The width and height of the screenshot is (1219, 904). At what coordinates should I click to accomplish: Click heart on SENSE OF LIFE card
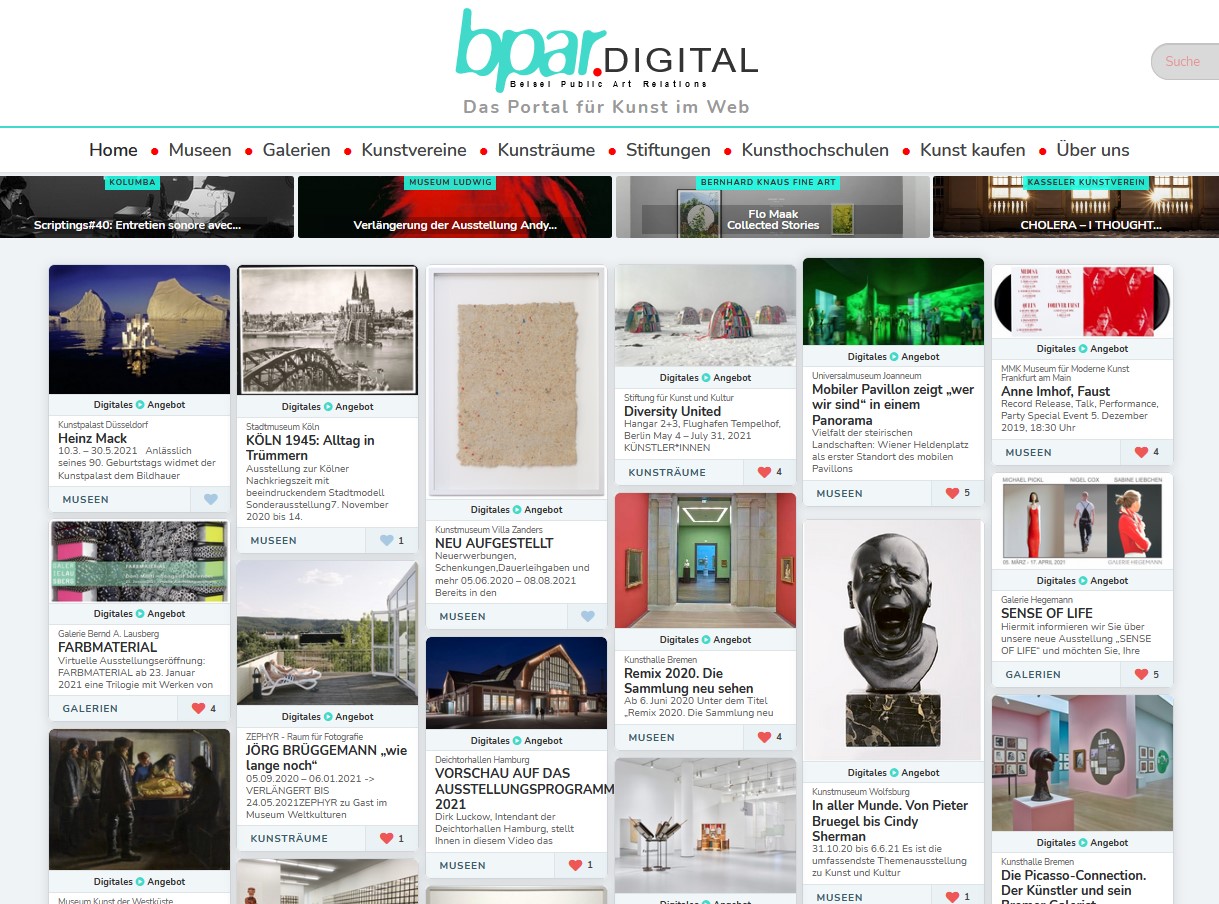coord(1141,674)
